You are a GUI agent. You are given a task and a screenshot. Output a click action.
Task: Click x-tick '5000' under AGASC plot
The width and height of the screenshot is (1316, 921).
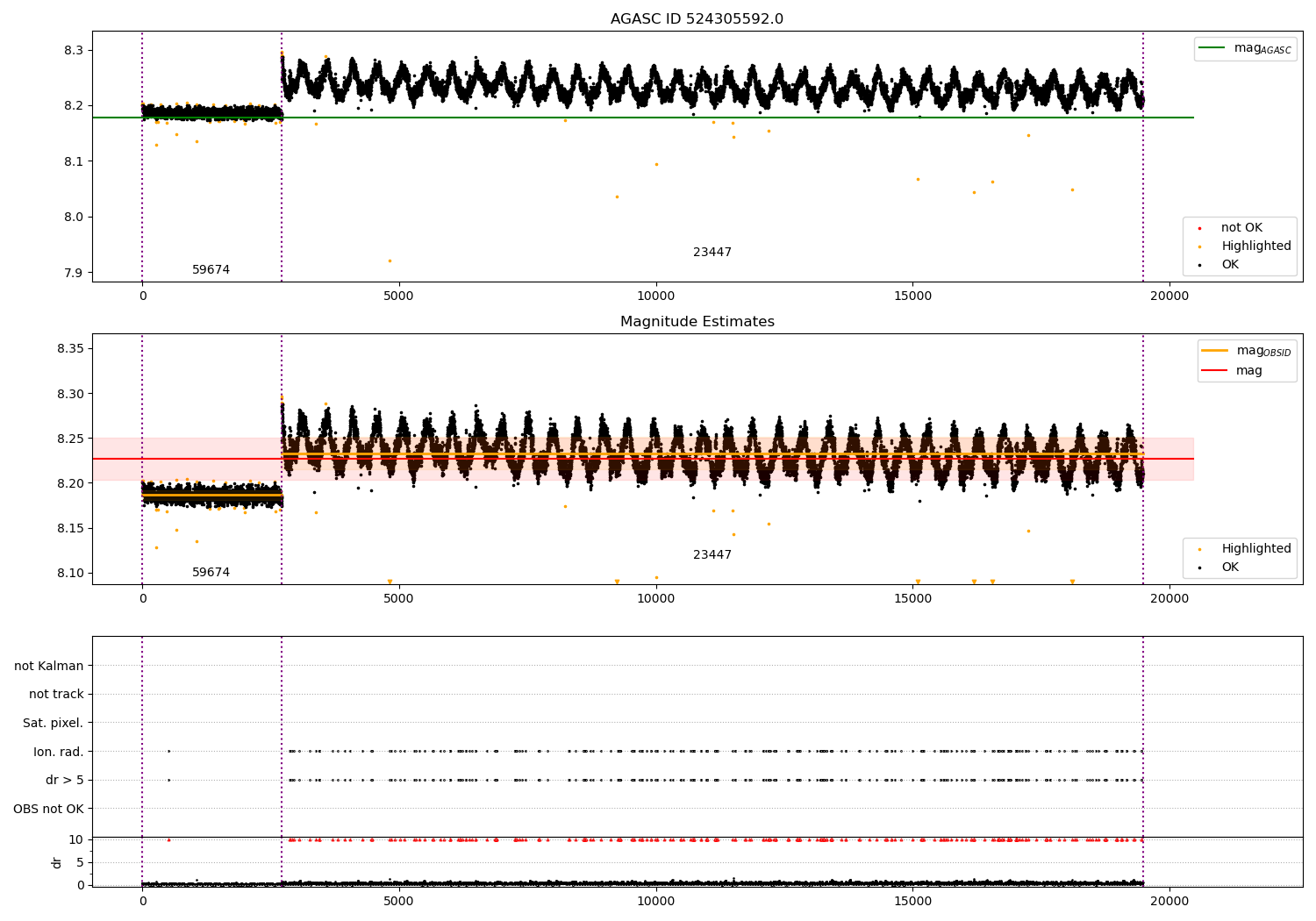click(x=399, y=296)
